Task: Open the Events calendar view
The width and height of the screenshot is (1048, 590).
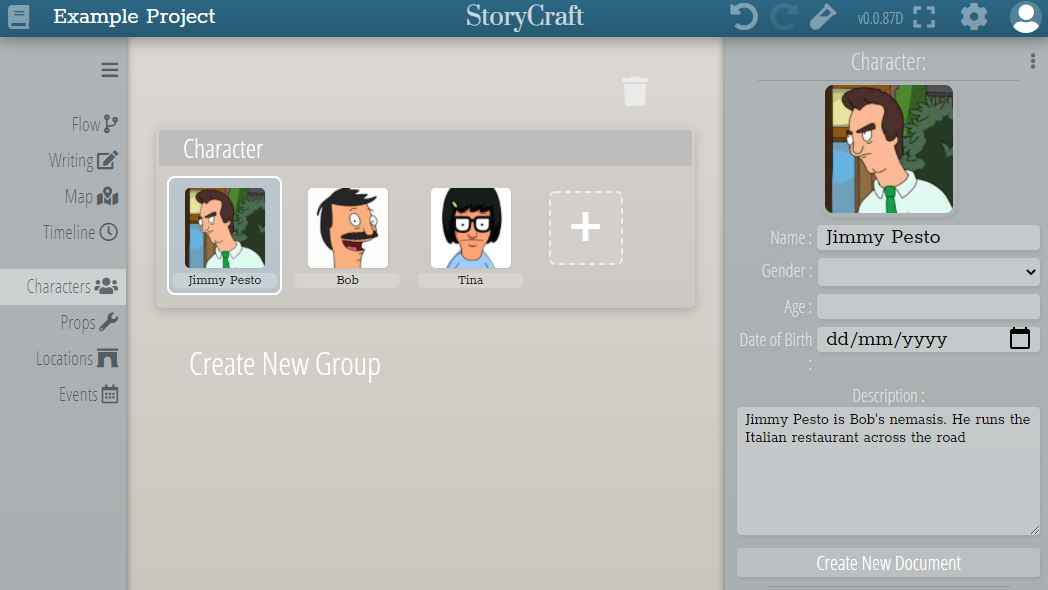Action: tap(88, 394)
